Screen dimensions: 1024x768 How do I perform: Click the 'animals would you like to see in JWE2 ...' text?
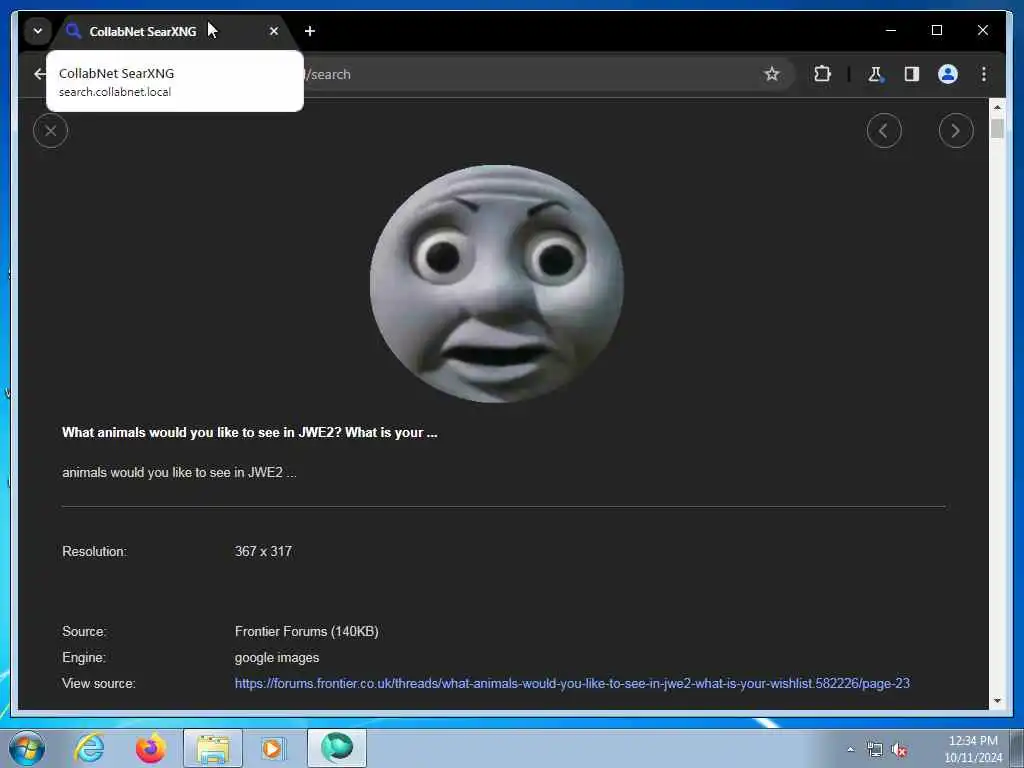tap(179, 472)
